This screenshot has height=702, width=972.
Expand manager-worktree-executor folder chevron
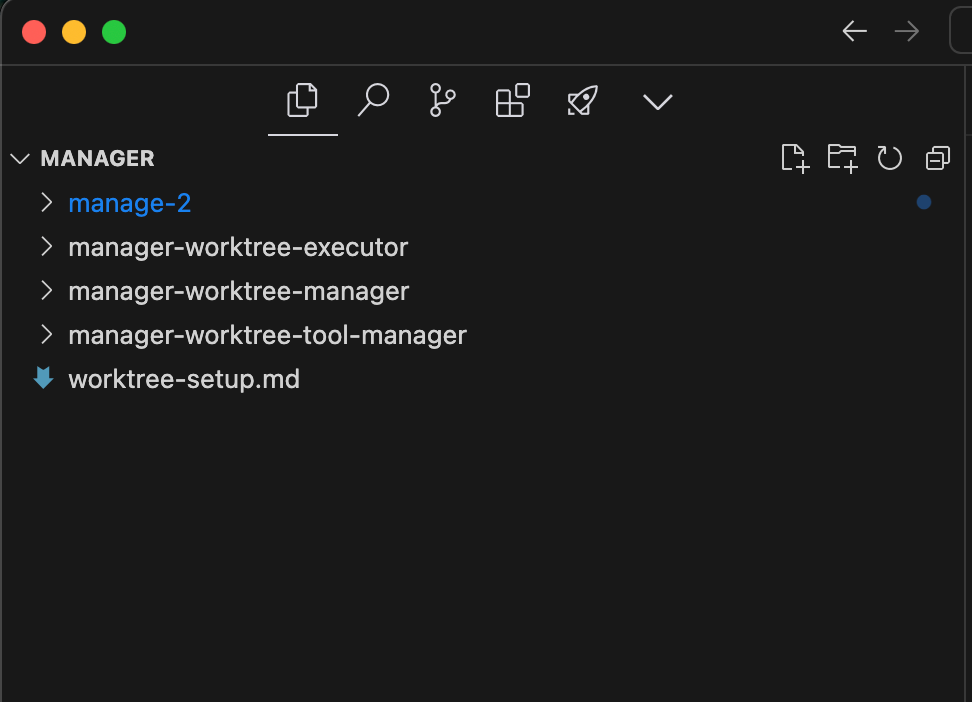(x=46, y=246)
